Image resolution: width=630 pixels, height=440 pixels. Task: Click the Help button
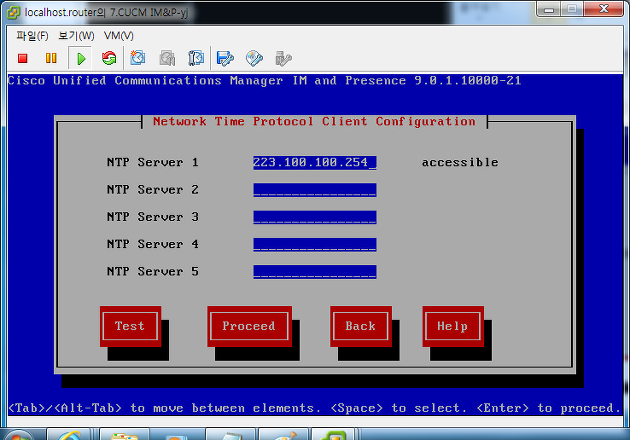(x=453, y=326)
